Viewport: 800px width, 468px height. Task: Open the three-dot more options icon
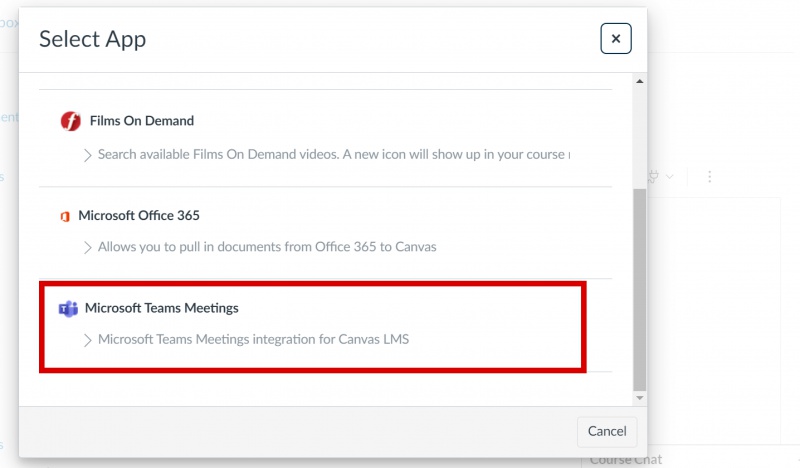[x=709, y=176]
